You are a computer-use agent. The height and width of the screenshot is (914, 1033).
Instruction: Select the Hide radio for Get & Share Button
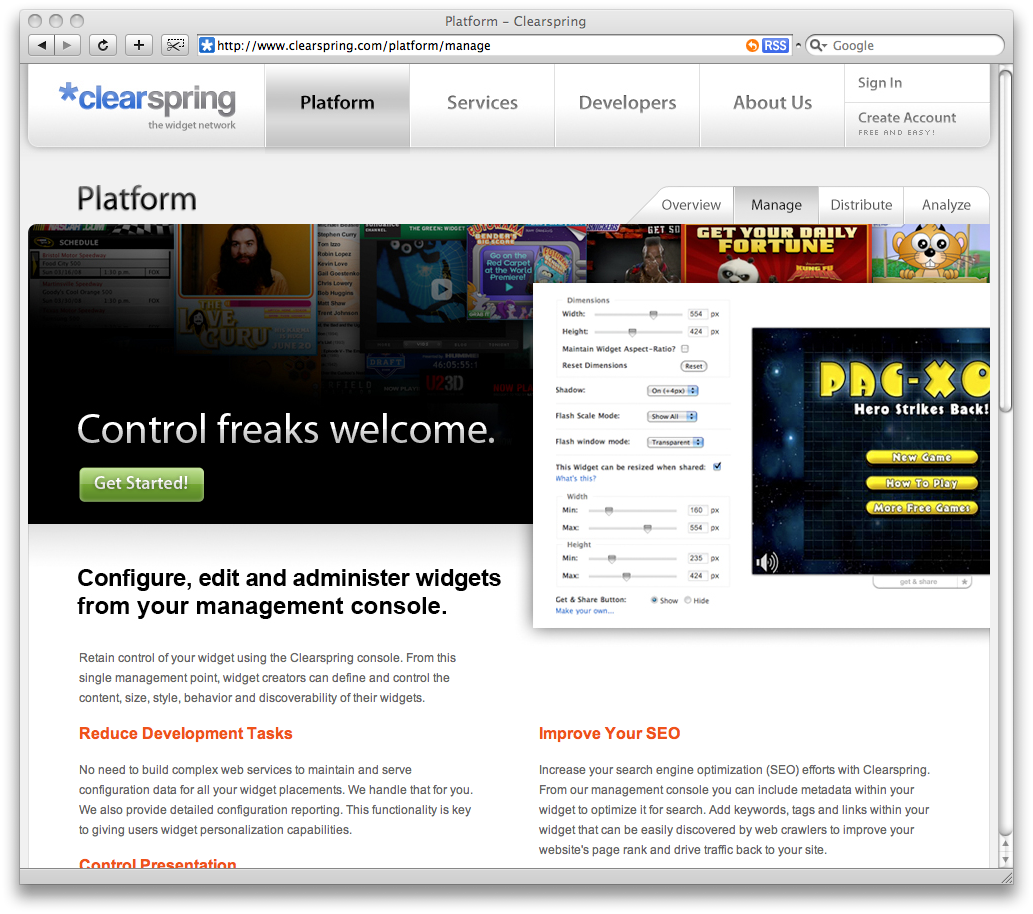pos(688,600)
